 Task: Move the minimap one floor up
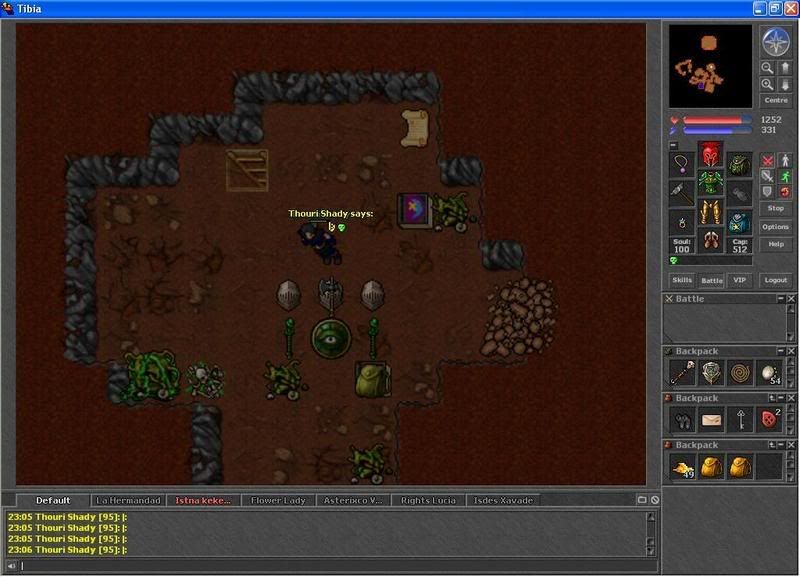785,67
